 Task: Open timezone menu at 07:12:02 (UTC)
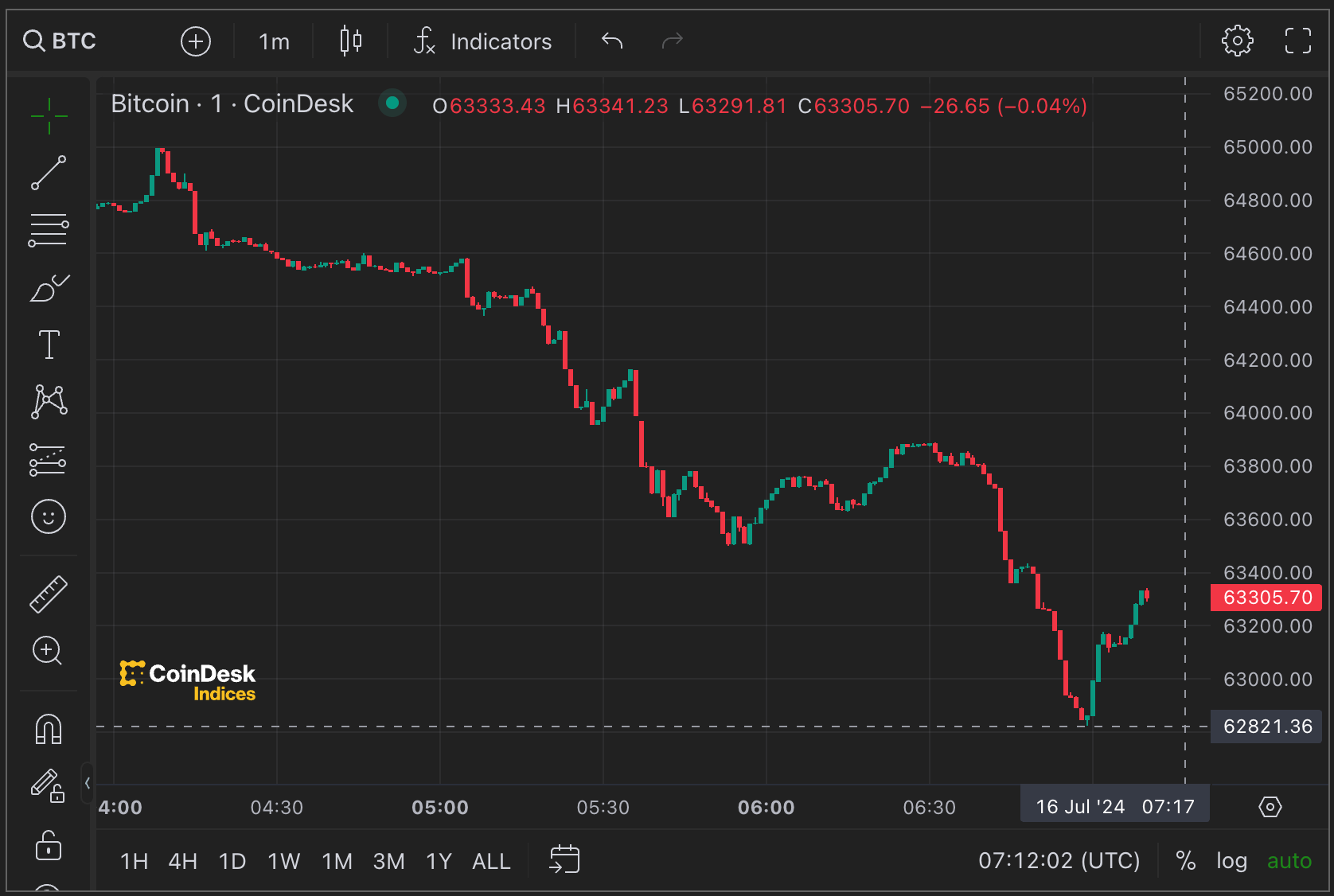(x=1059, y=861)
